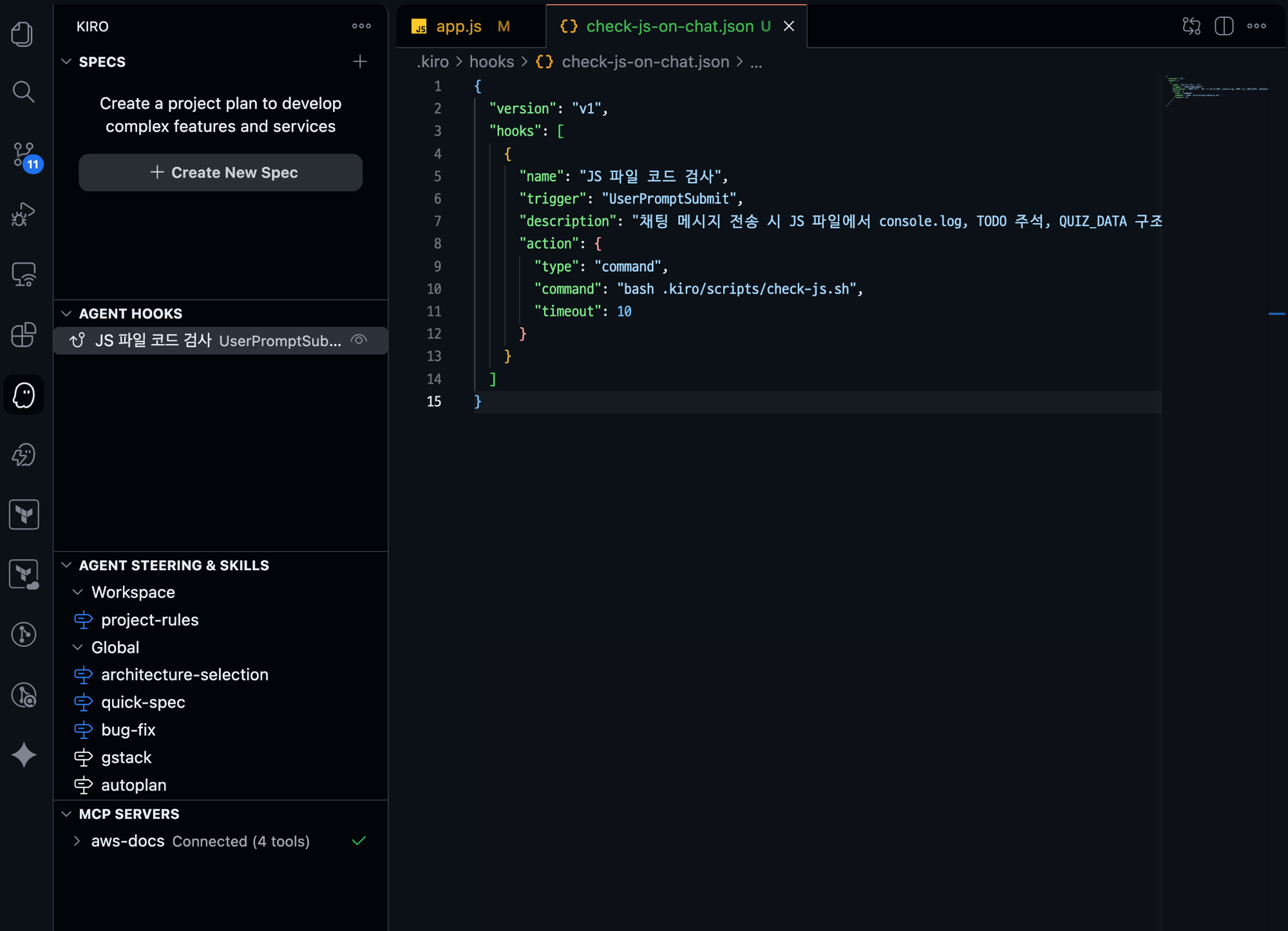Open the bug-fix steering file

point(220,730)
